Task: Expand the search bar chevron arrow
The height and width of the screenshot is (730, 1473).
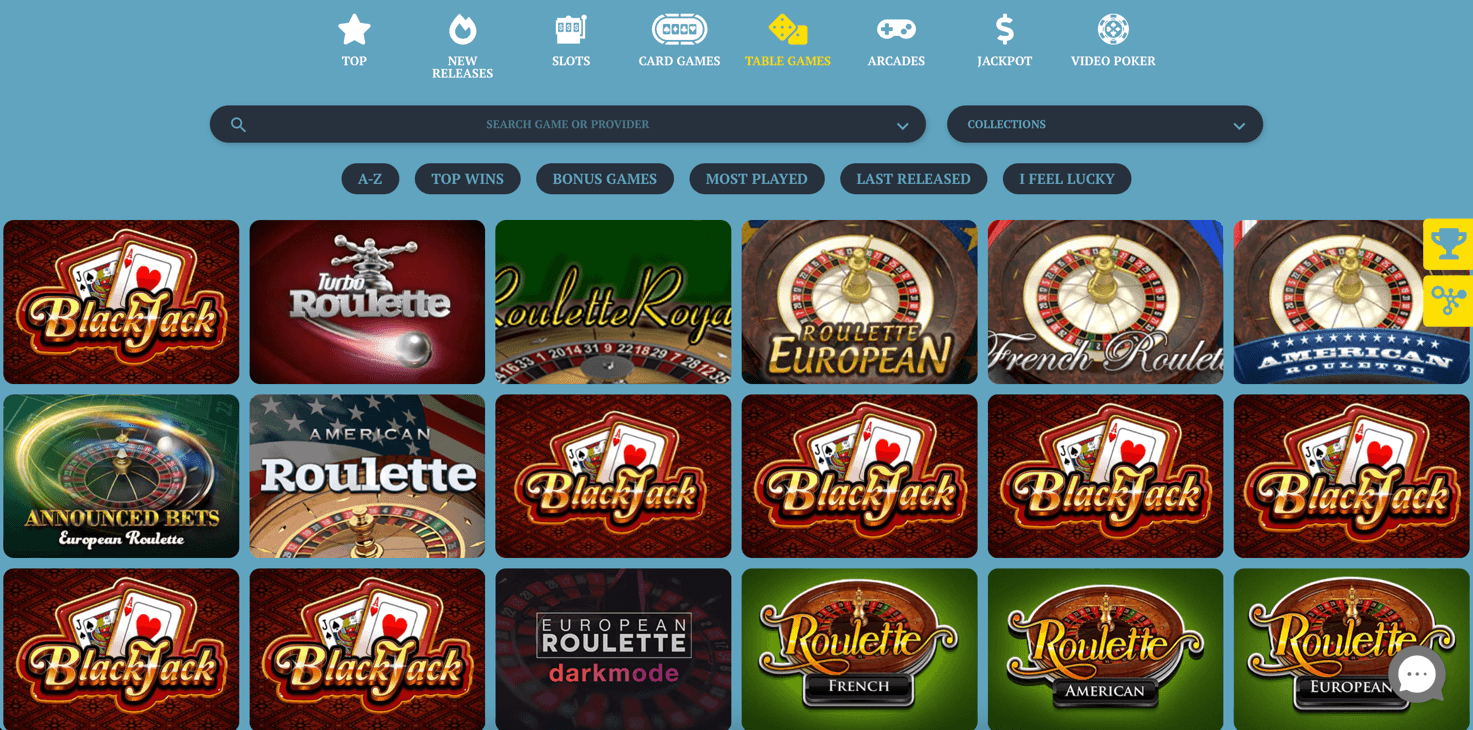Action: coord(902,126)
